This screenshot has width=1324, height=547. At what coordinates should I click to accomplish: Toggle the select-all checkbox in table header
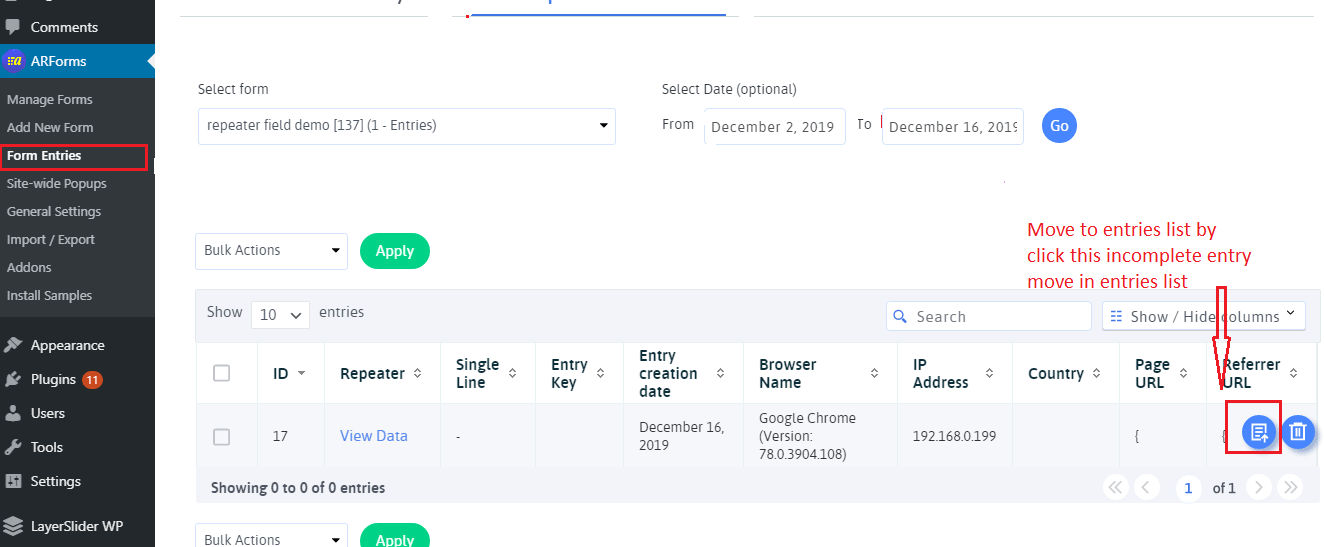[222, 373]
